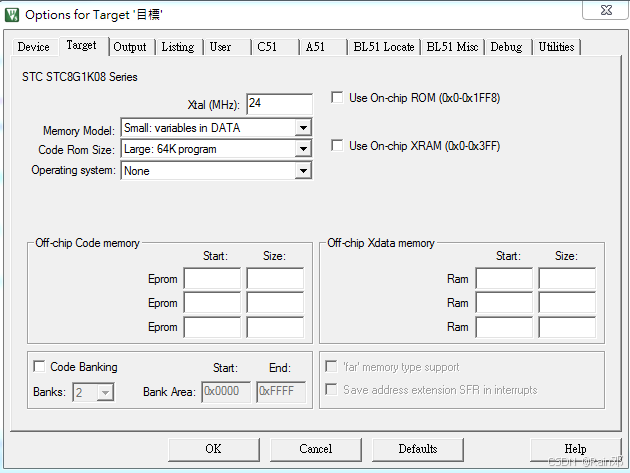Click the Xtal (MHz) input field
Image resolution: width=630 pixels, height=473 pixels.
pos(279,104)
